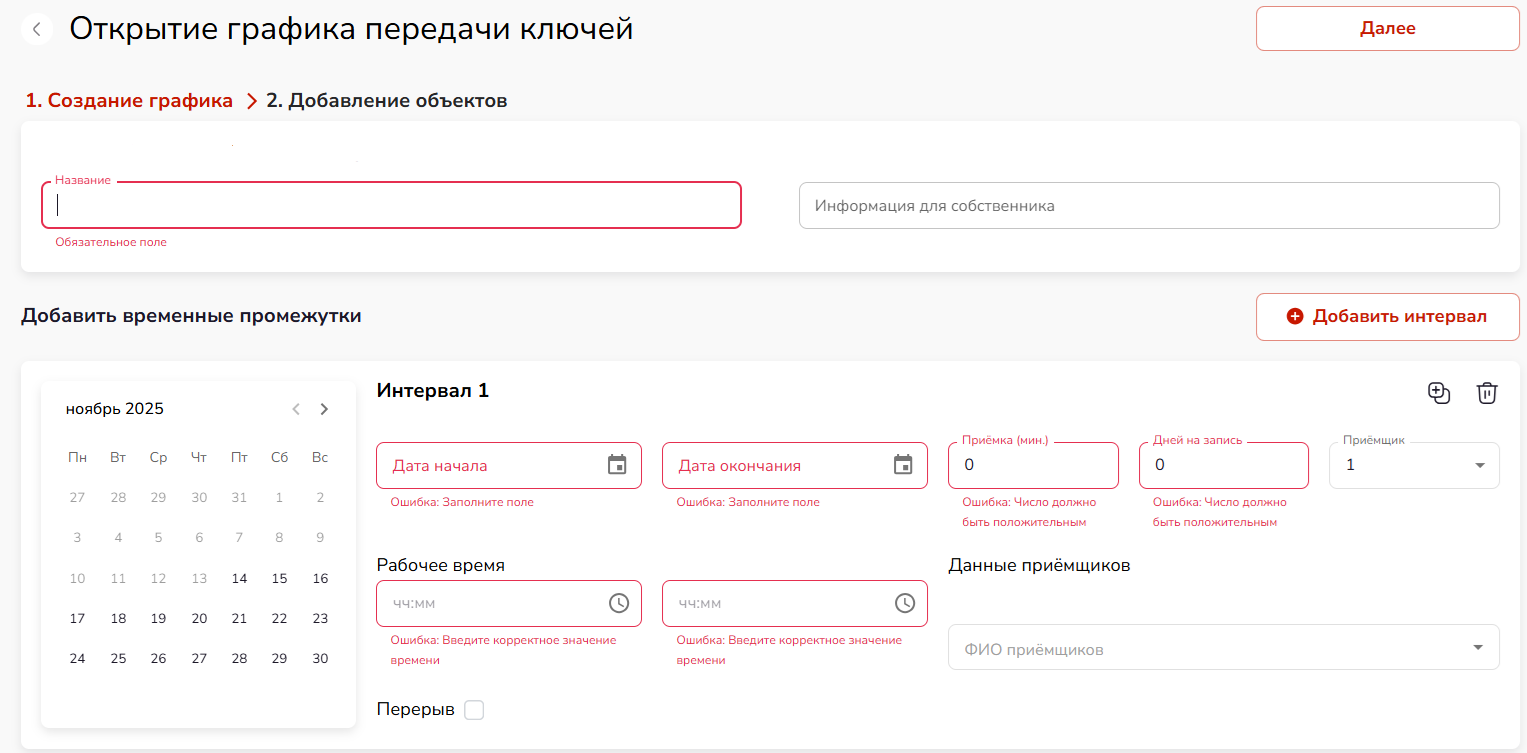Open the Приёмщик dropdown
The width and height of the screenshot is (1527, 753).
1414,465
